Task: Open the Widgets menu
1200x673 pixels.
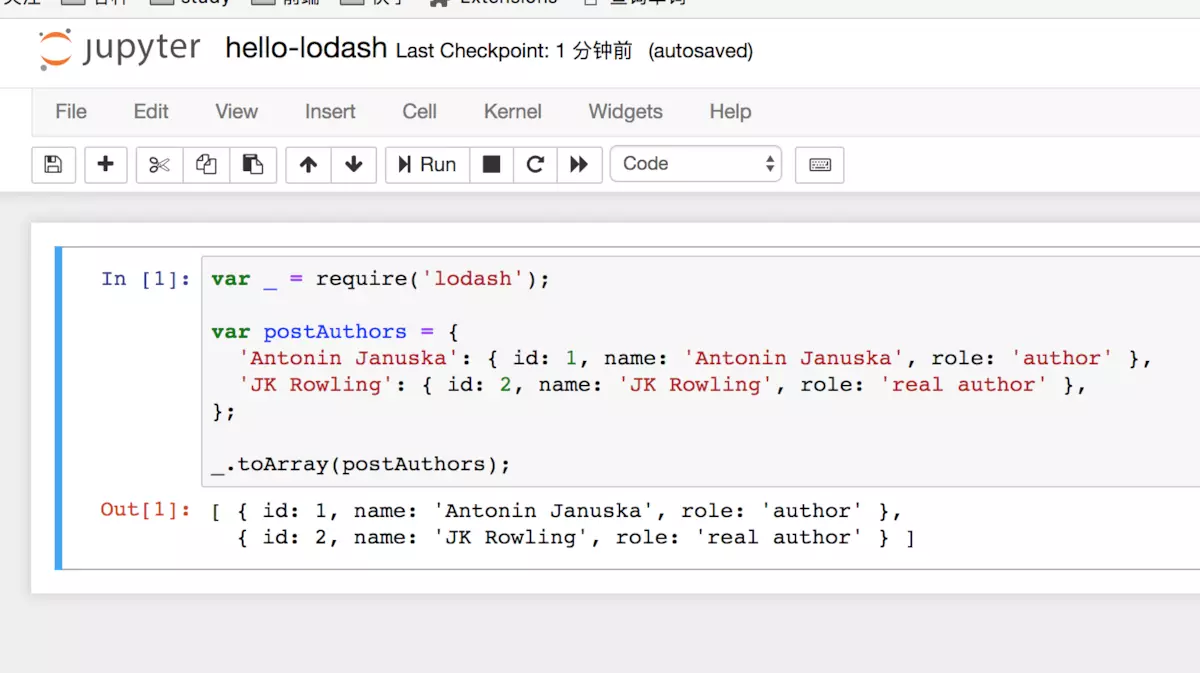Action: coord(625,111)
